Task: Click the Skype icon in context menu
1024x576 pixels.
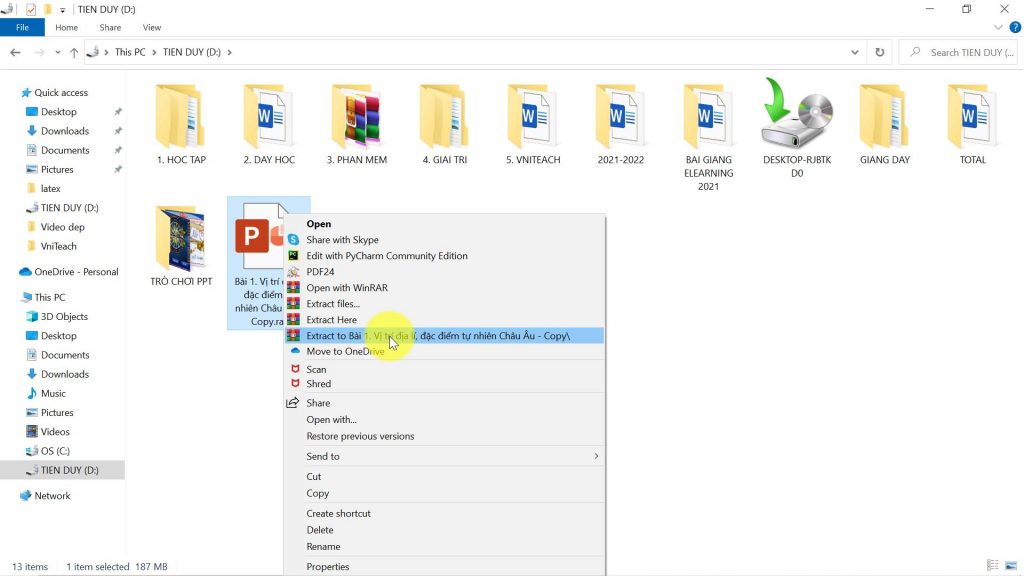Action: 293,240
